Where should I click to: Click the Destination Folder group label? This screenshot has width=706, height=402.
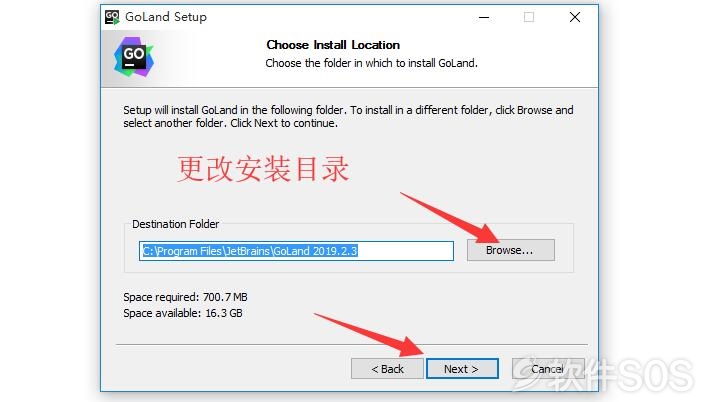pos(176,224)
